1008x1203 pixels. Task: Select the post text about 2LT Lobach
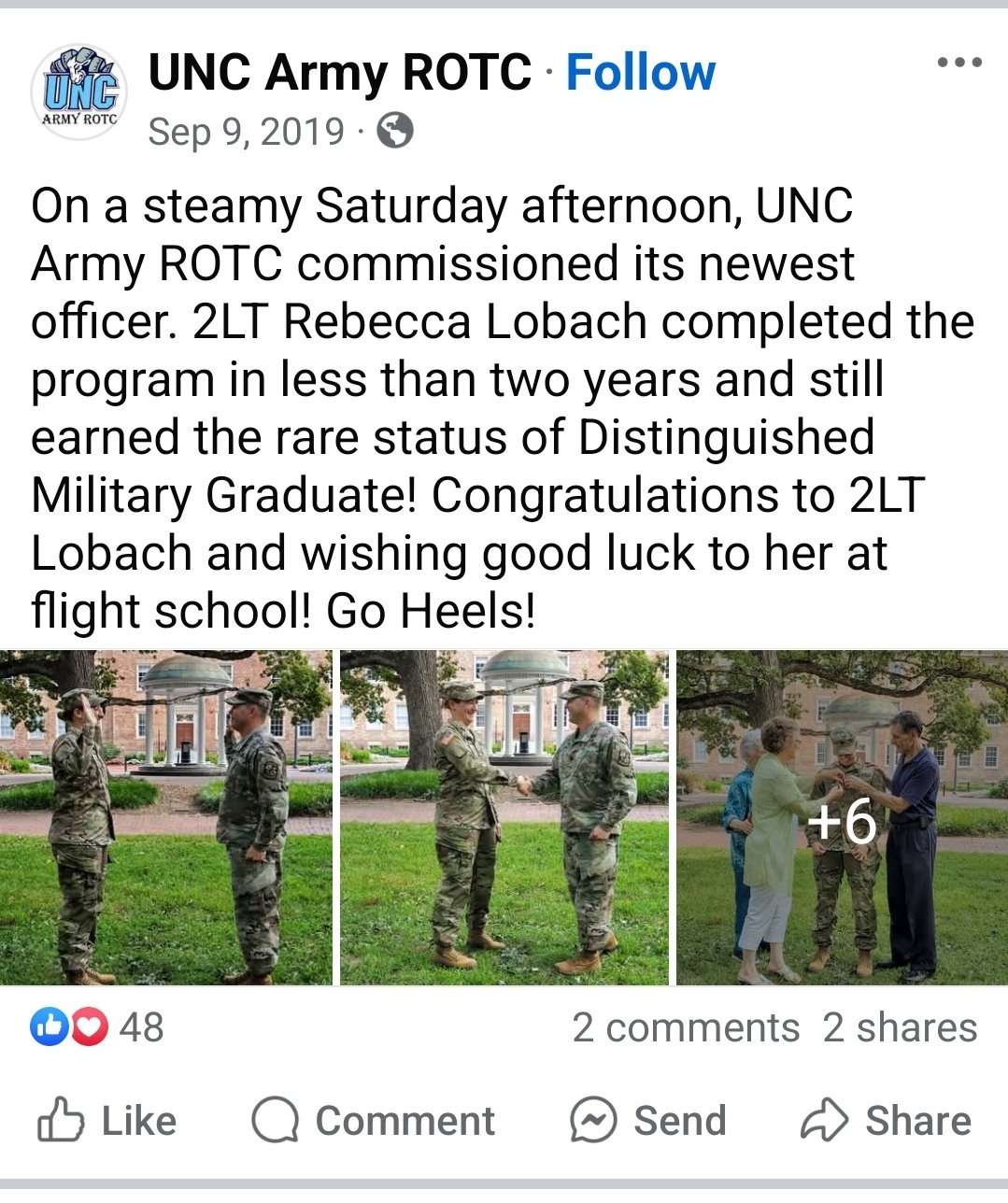click(x=503, y=408)
